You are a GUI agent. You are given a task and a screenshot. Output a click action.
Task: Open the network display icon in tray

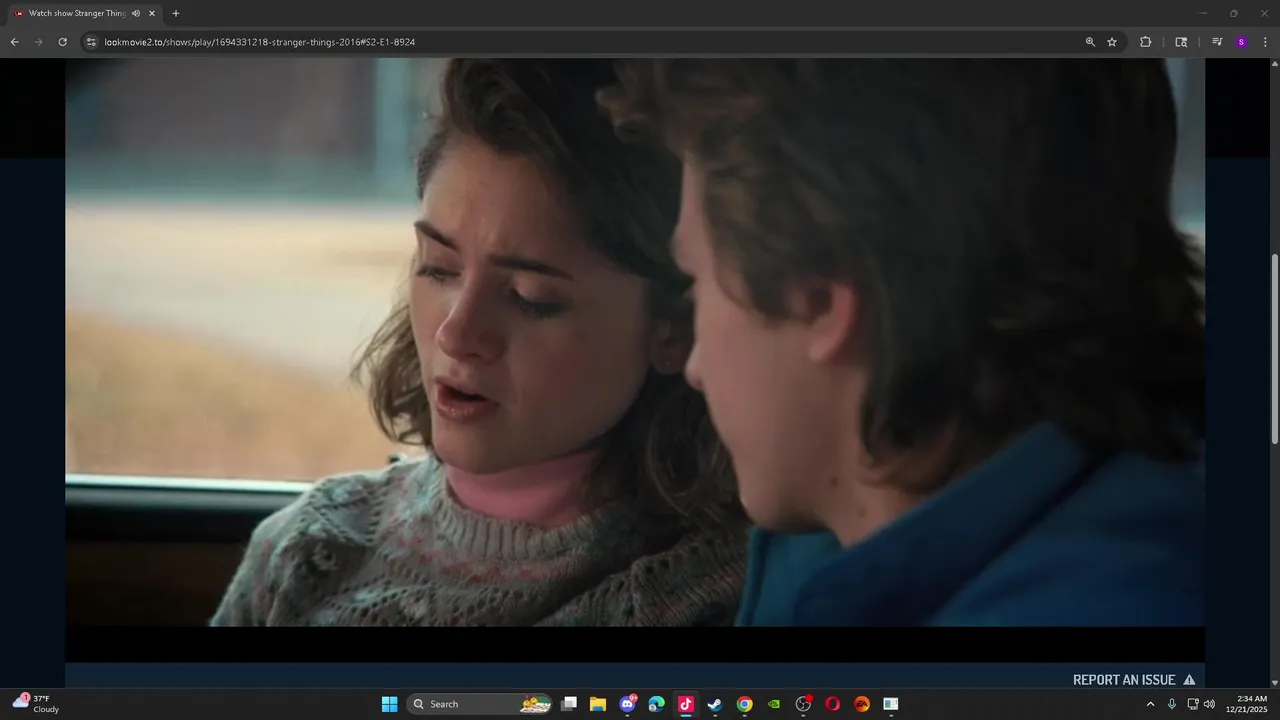tap(1193, 704)
